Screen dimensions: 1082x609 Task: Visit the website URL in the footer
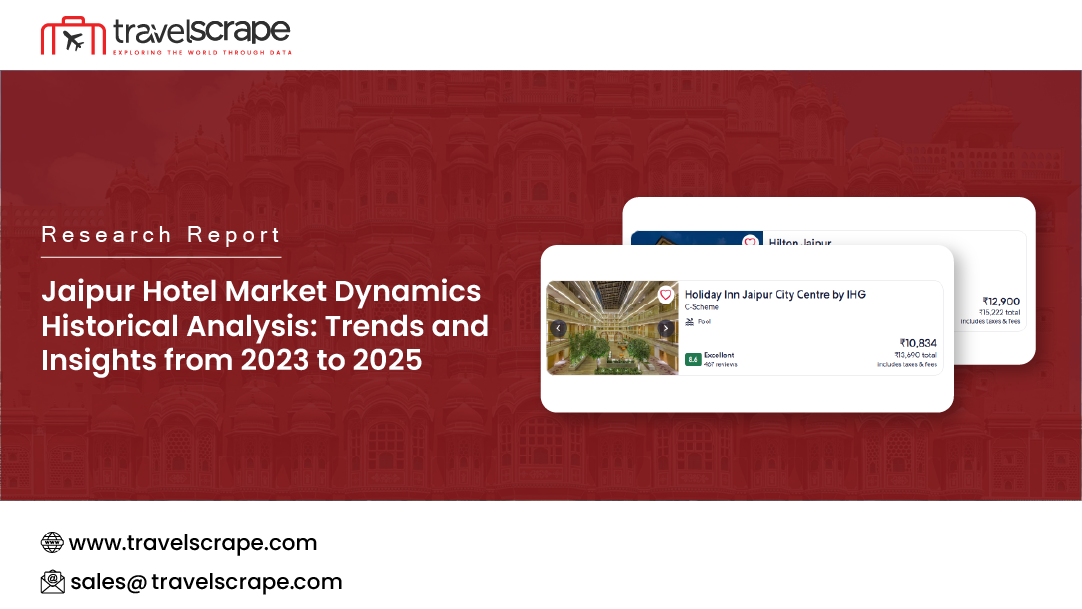click(192, 543)
